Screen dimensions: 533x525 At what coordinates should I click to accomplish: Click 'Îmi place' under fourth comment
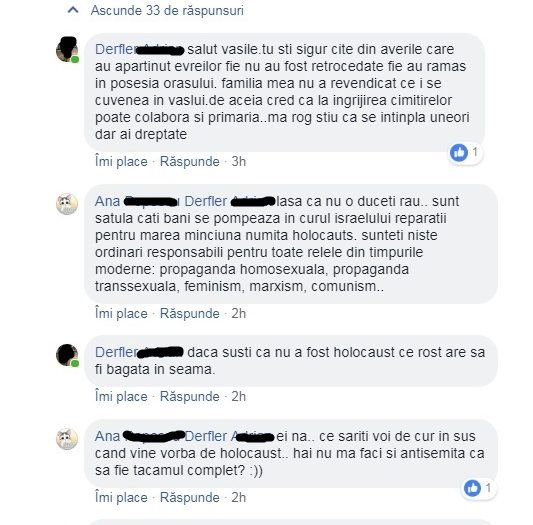pyautogui.click(x=121, y=497)
